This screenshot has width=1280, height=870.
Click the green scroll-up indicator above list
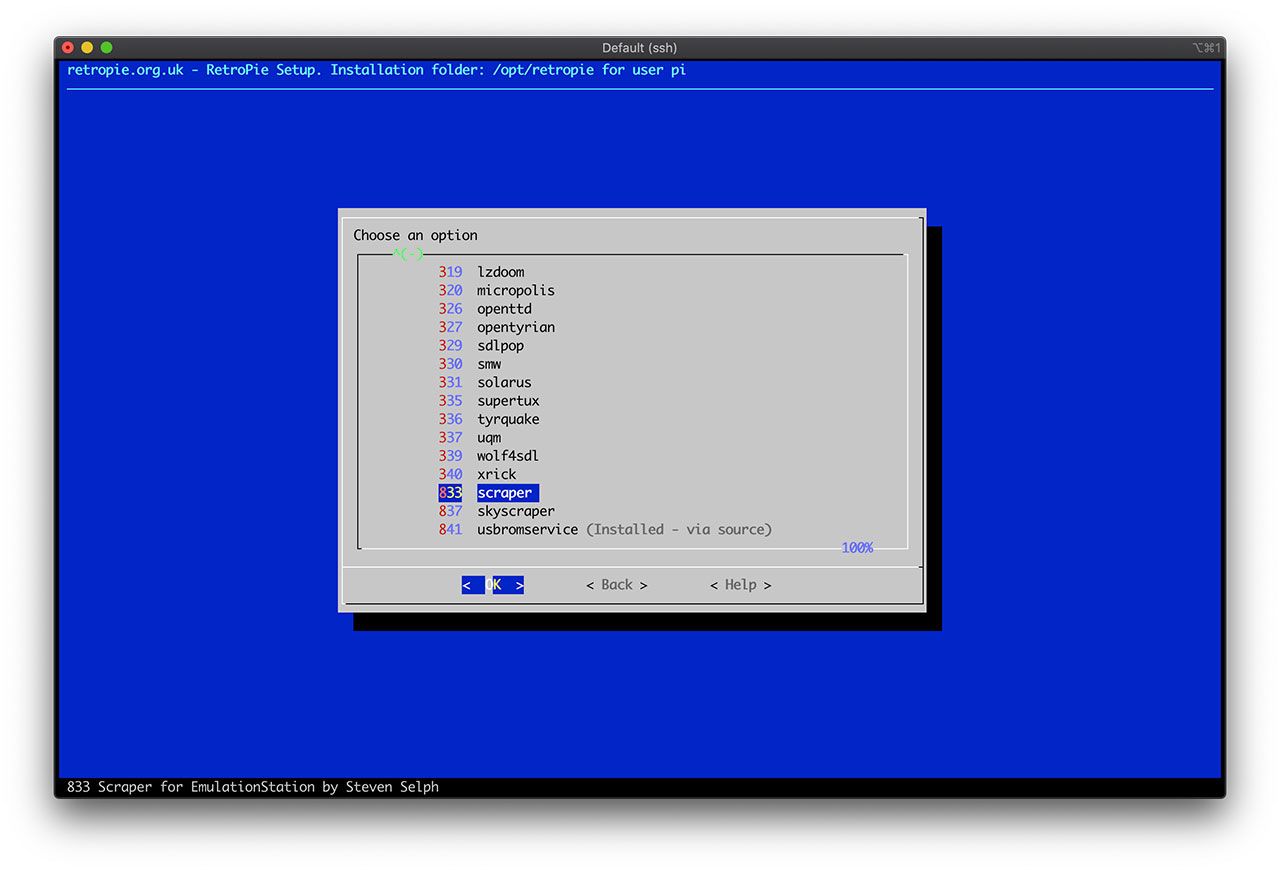408,254
